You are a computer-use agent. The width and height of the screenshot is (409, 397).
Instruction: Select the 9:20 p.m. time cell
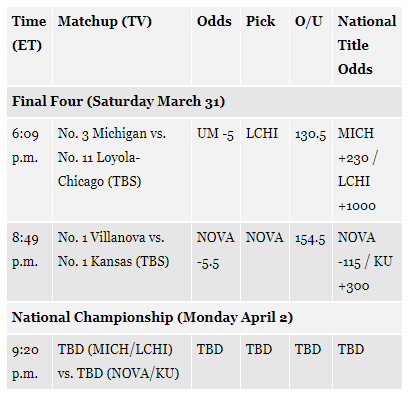pyautogui.click(x=29, y=362)
